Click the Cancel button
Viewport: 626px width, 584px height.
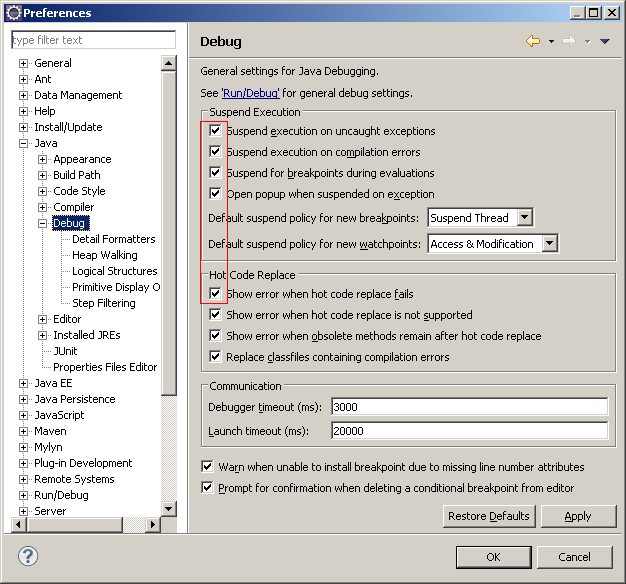(x=574, y=557)
